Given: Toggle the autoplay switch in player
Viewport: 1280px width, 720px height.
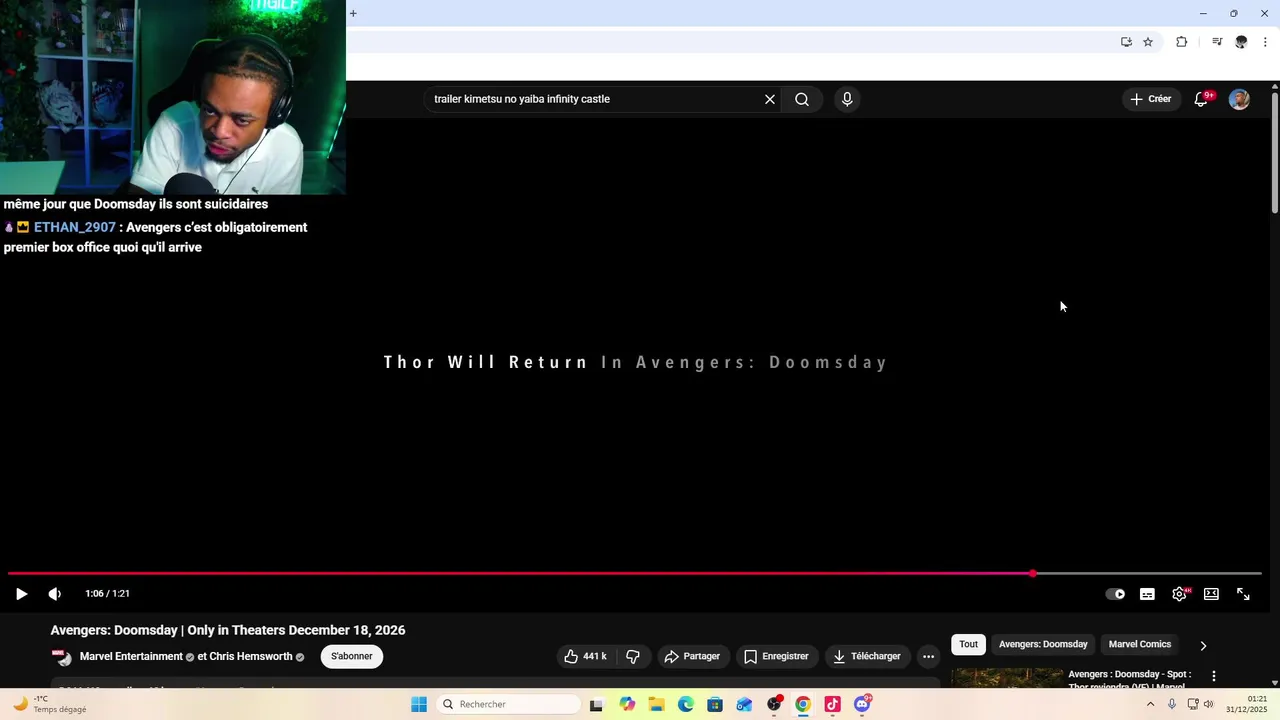Looking at the screenshot, I should pos(1115,594).
